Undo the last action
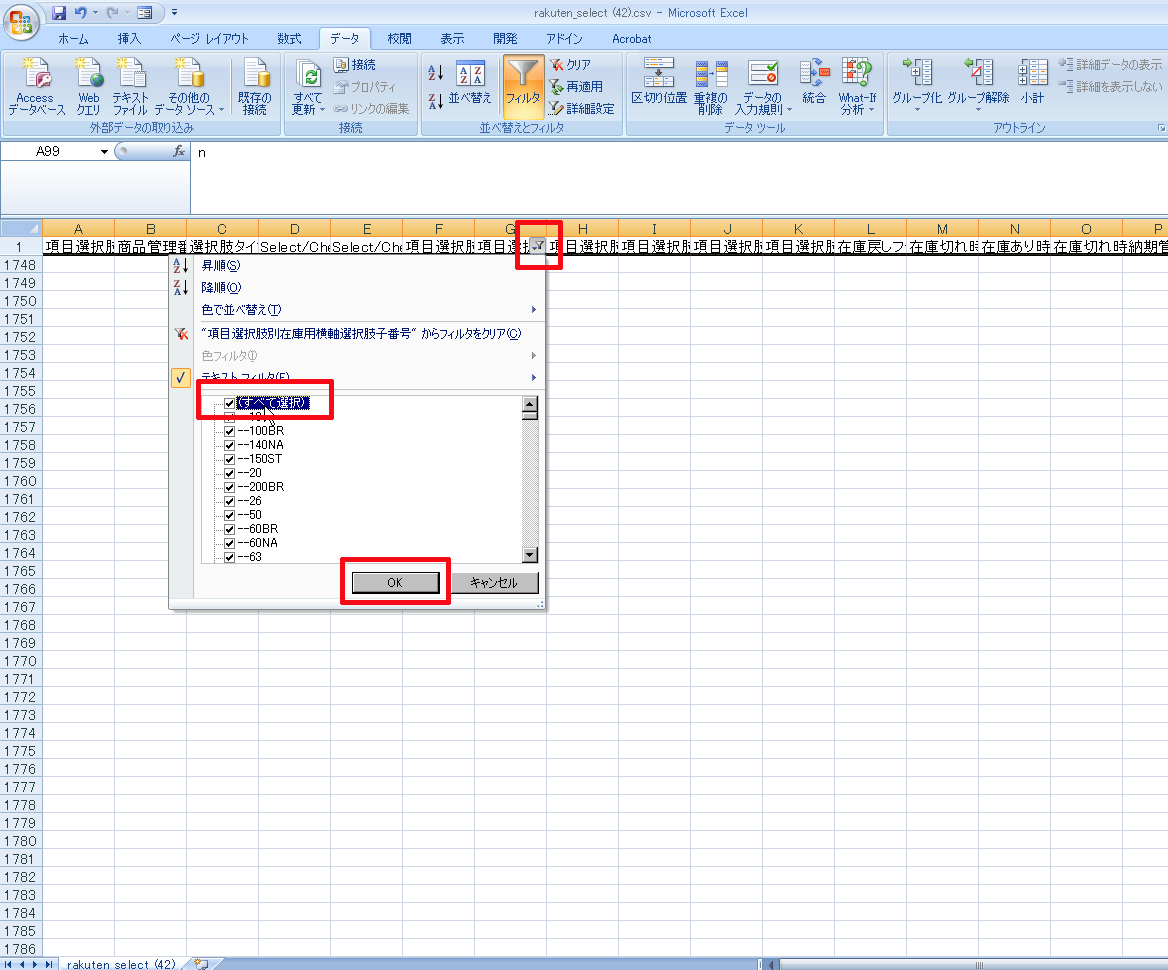1168x970 pixels. (80, 13)
